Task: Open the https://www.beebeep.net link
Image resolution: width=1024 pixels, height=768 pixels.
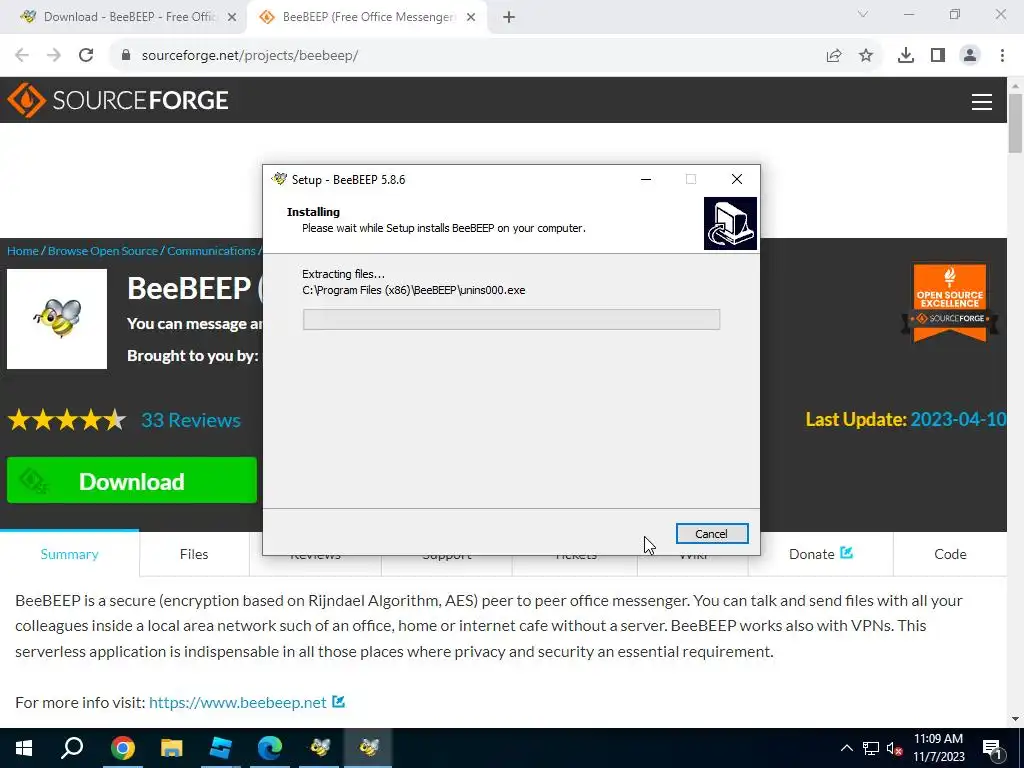Action: [x=238, y=702]
